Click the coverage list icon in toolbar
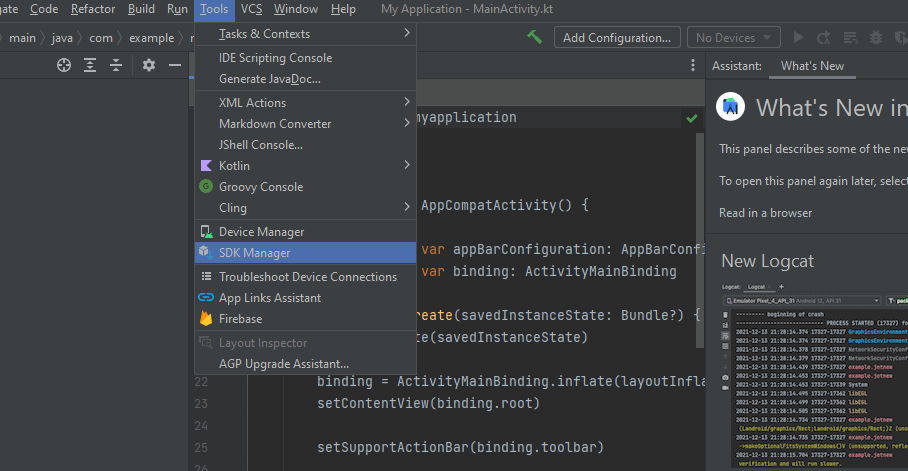The width and height of the screenshot is (908, 471). [x=850, y=38]
